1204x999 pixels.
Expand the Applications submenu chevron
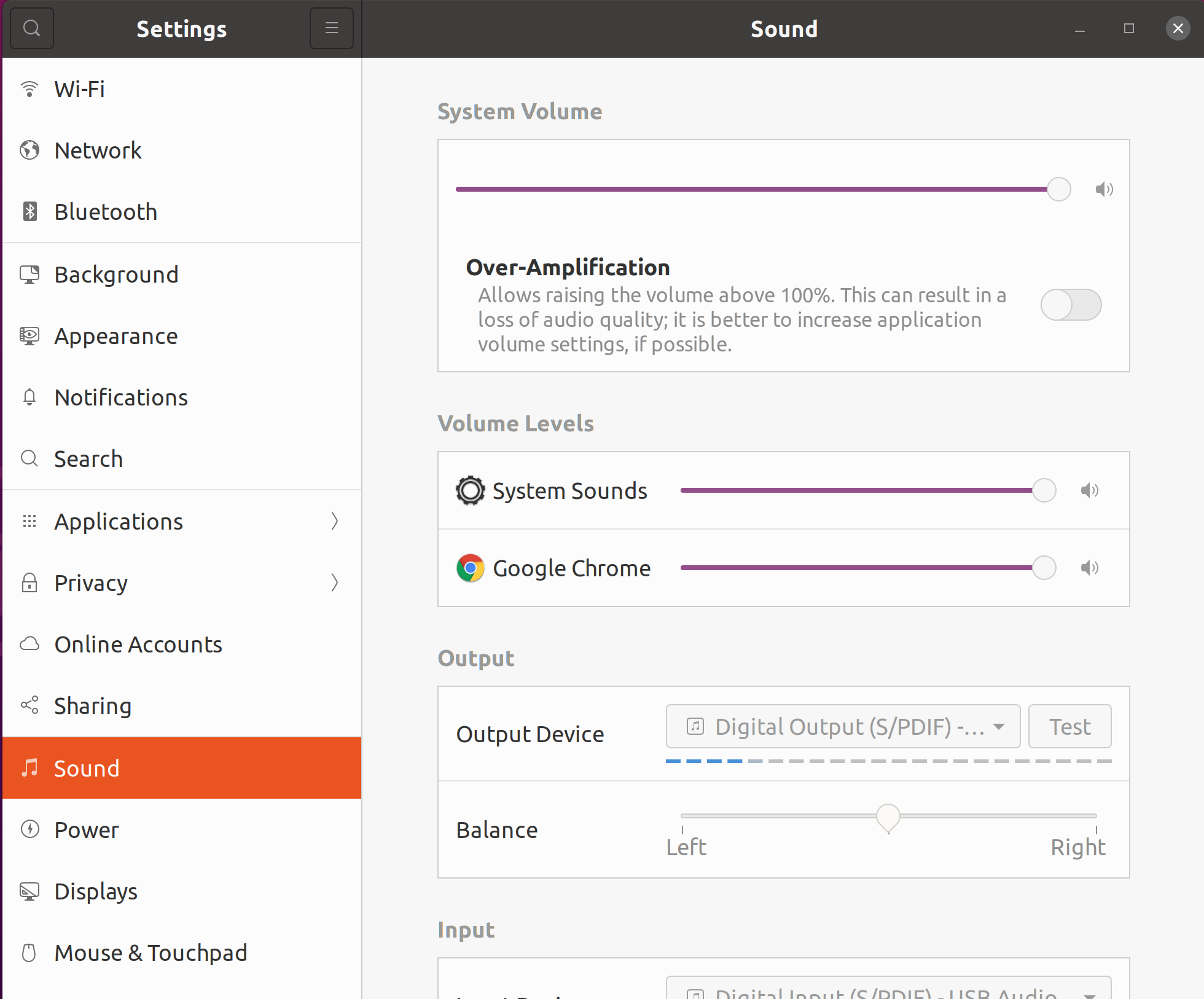[x=334, y=521]
